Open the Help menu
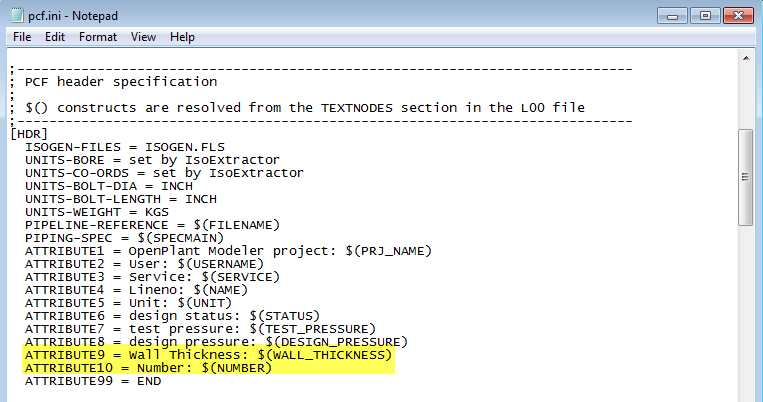This screenshot has width=763, height=402. 182,37
